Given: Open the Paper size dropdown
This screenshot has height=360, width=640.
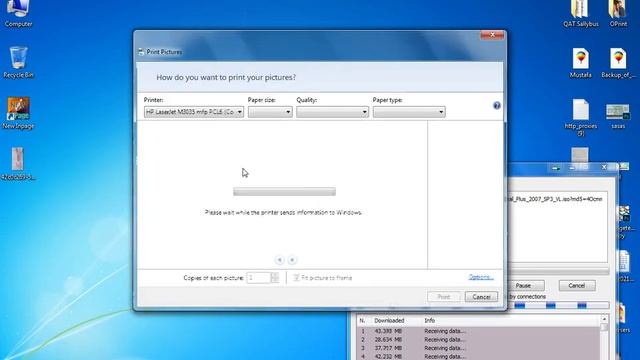Looking at the screenshot, I should tap(270, 112).
